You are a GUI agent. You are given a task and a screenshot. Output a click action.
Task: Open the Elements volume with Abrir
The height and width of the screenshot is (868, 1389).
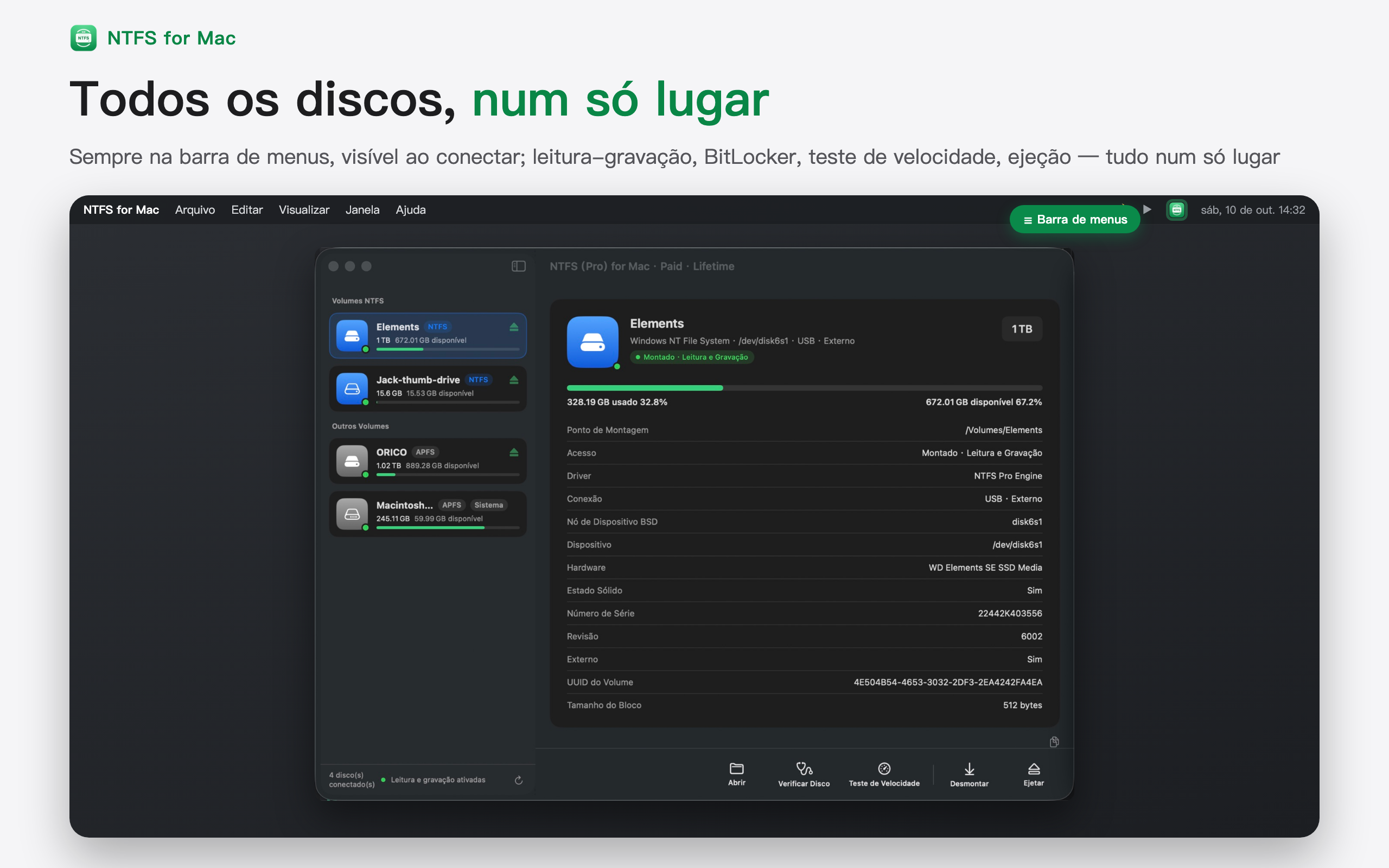(x=736, y=775)
